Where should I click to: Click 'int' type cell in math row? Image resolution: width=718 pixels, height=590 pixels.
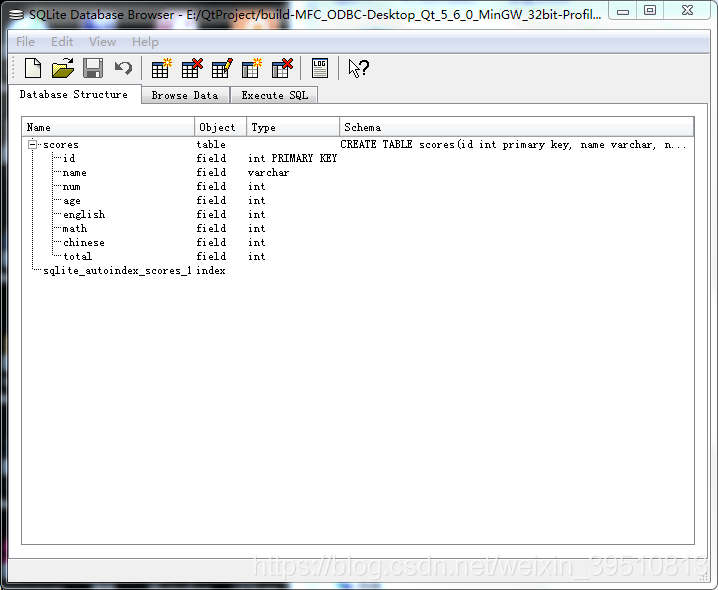click(256, 229)
